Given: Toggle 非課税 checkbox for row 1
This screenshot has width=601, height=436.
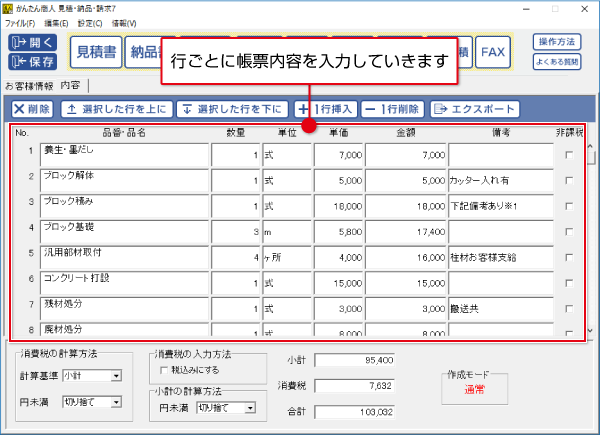Looking at the screenshot, I should [x=569, y=155].
